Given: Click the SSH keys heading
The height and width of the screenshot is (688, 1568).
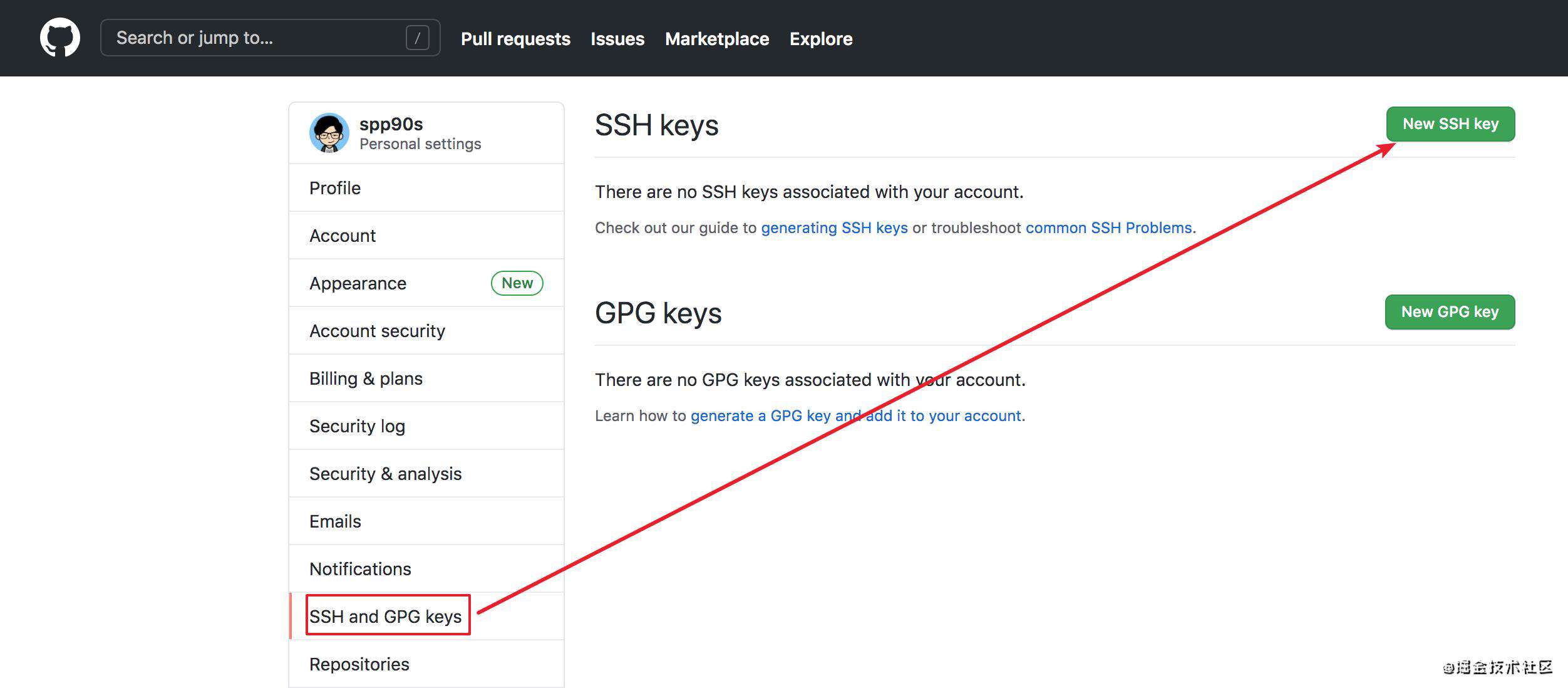Looking at the screenshot, I should coord(656,125).
